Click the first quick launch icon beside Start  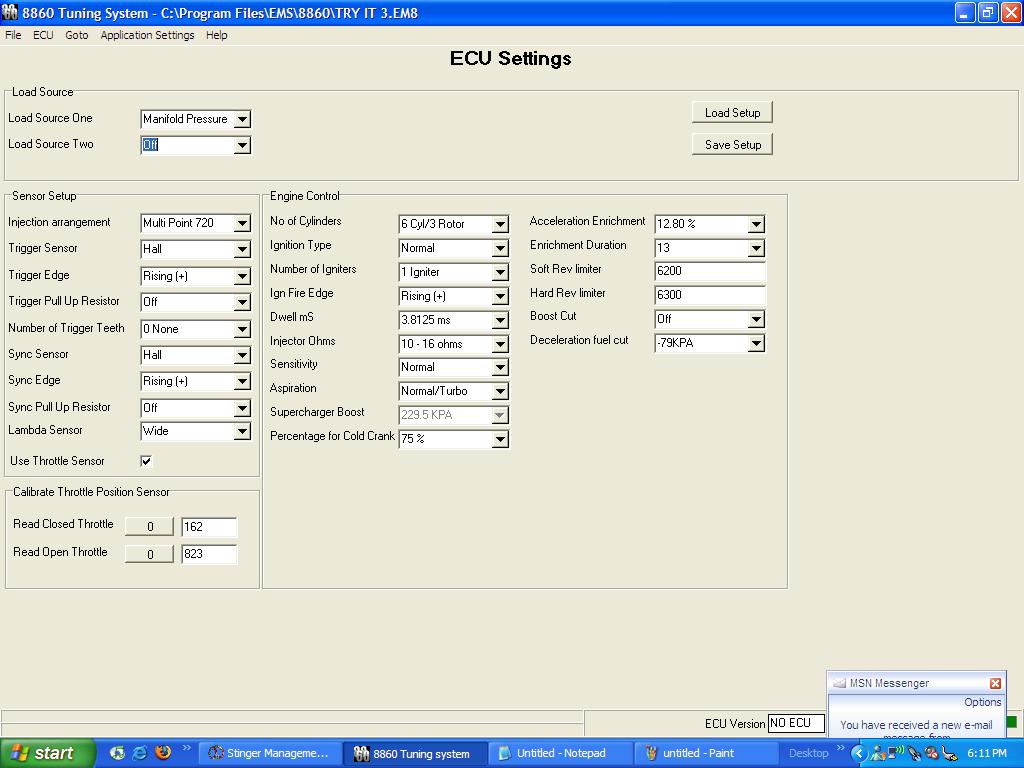[118, 753]
